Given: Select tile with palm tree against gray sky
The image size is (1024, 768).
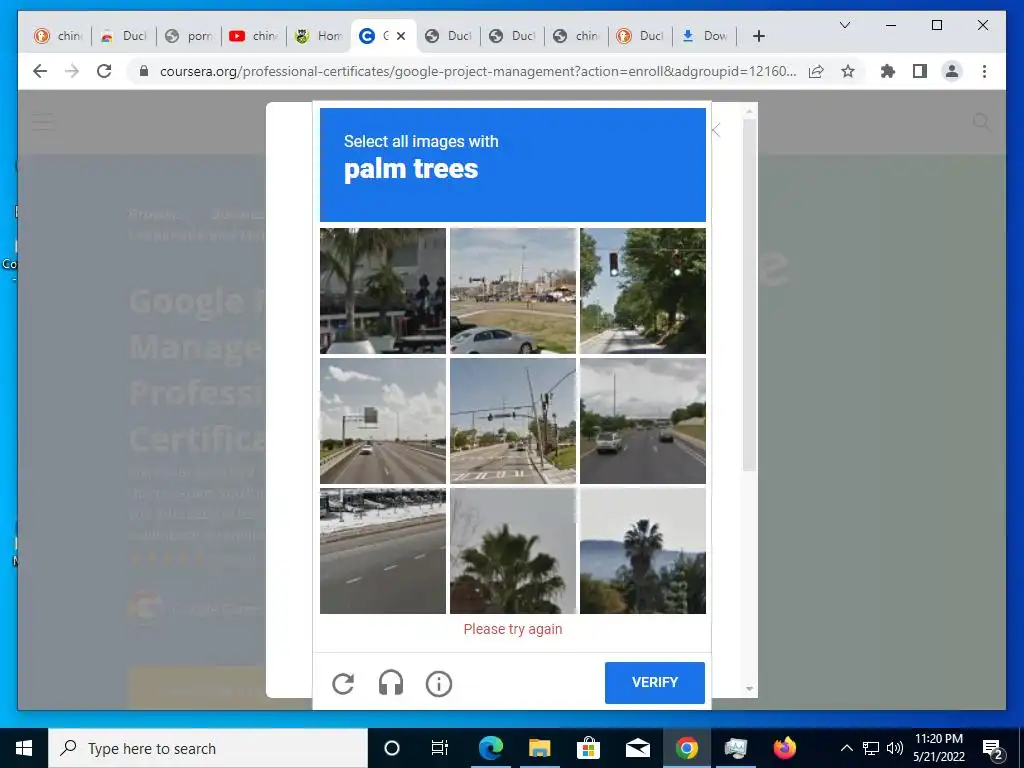Looking at the screenshot, I should (x=513, y=551).
